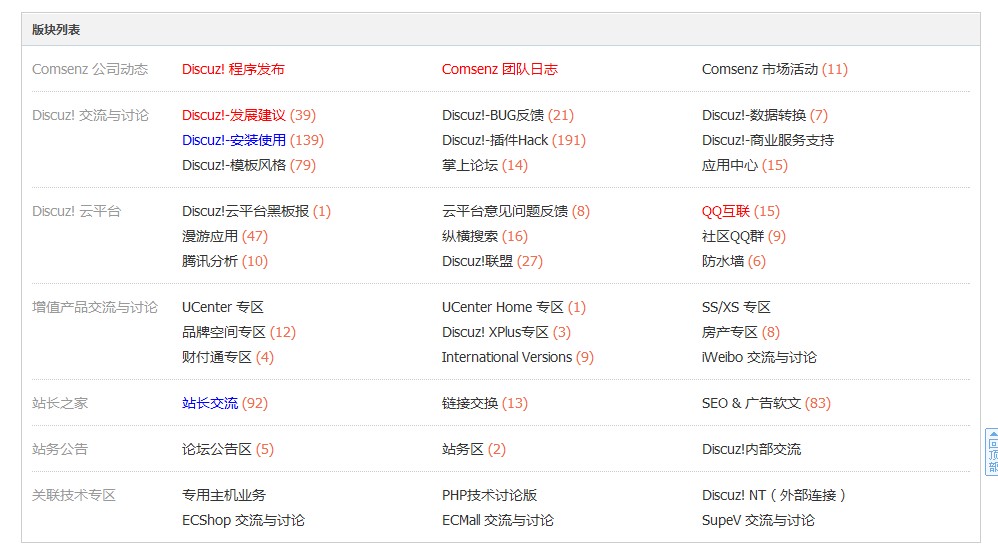The image size is (998, 550).
Task: Select Discuz! 云平台 category label
Action: point(76,211)
